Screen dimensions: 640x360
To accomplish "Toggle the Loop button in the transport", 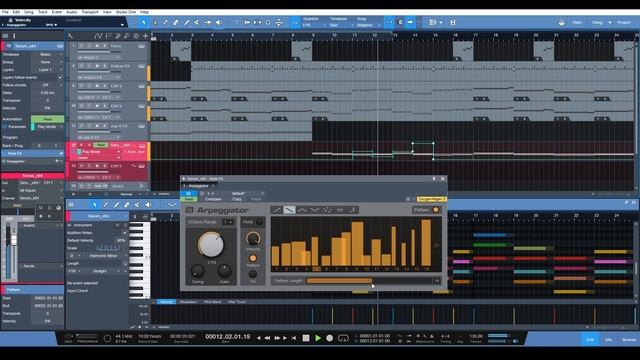I will coord(343,338).
